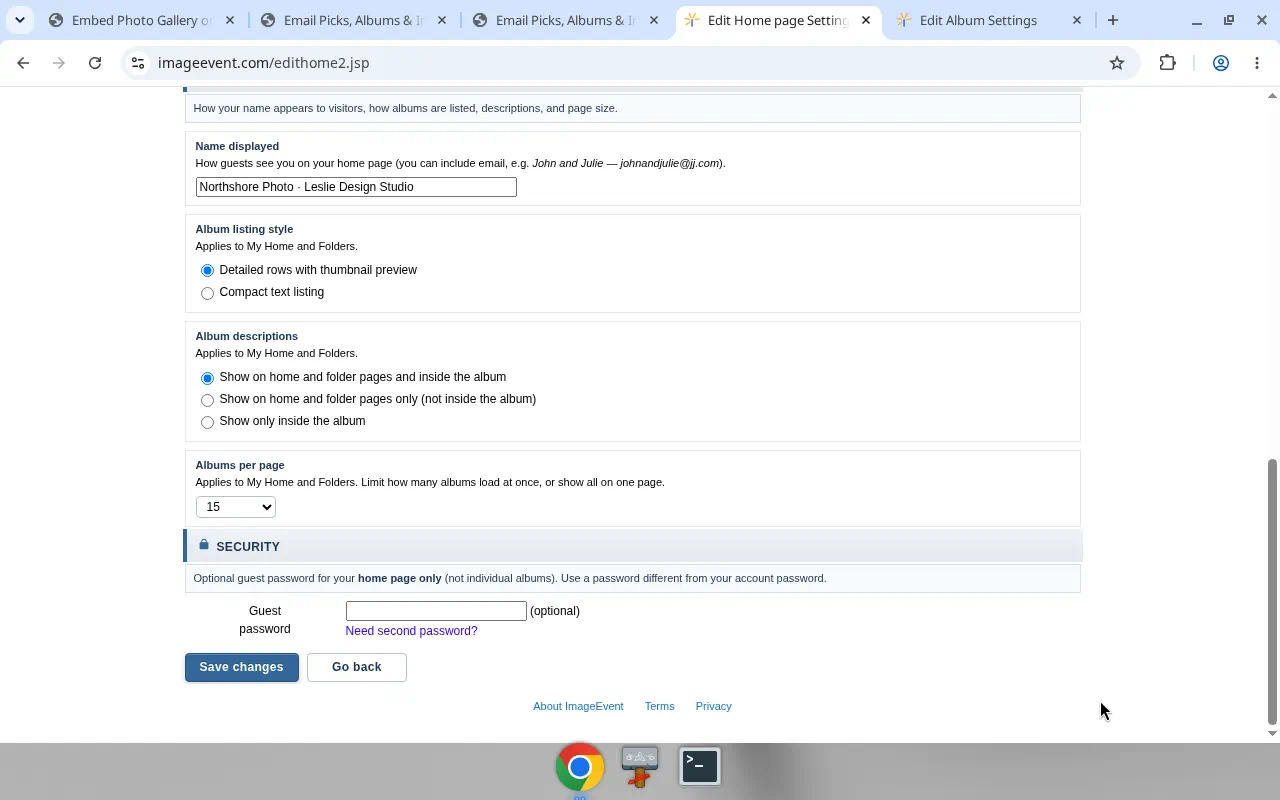Close the second Email Picks tab
1280x800 pixels.
pyautogui.click(x=654, y=20)
